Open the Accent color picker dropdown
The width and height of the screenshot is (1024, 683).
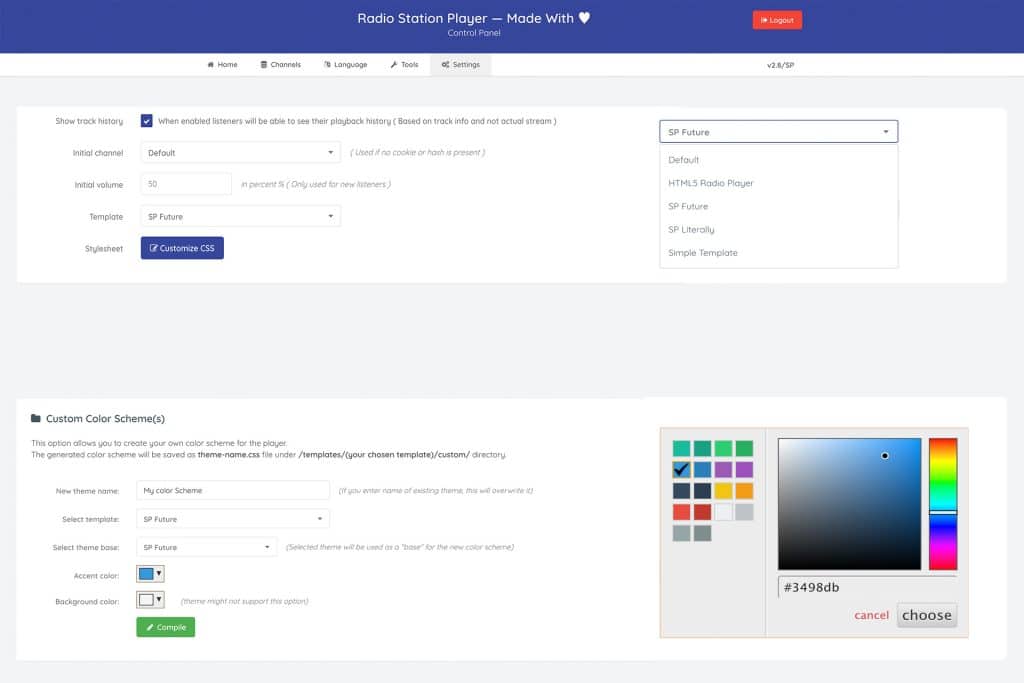point(150,574)
